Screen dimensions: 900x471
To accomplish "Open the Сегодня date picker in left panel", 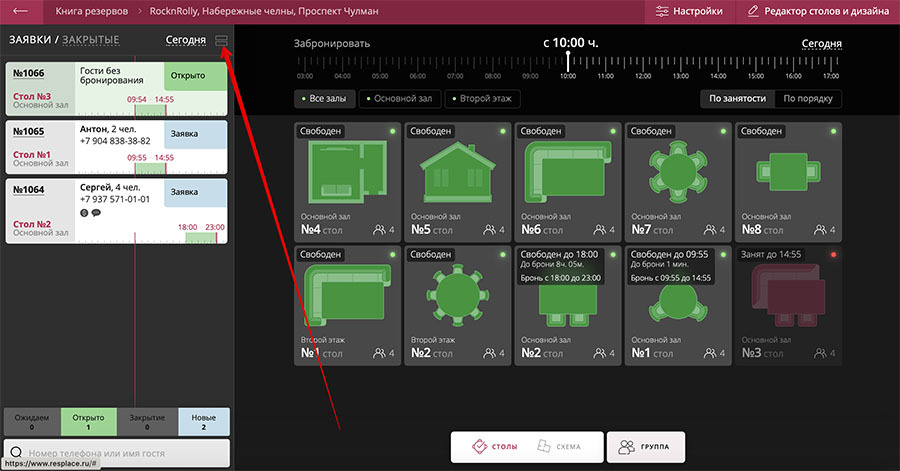I will pyautogui.click(x=185, y=40).
